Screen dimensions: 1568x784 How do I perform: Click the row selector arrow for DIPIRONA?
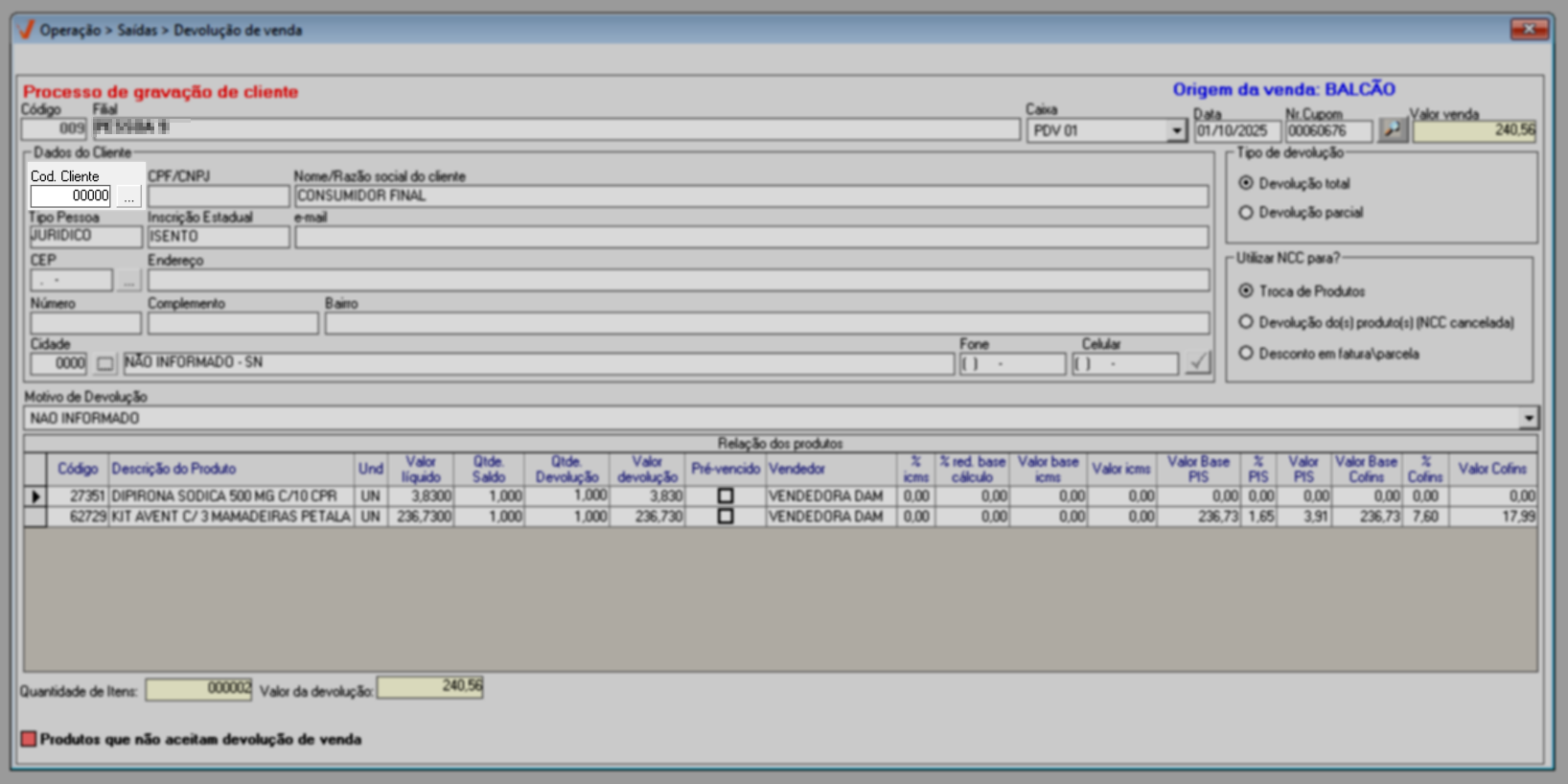[35, 496]
